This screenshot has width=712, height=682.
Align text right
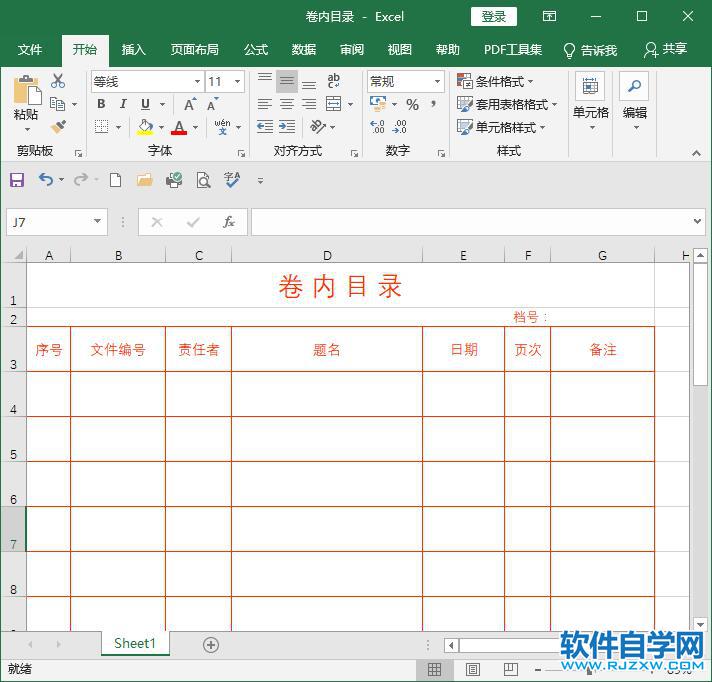point(309,104)
